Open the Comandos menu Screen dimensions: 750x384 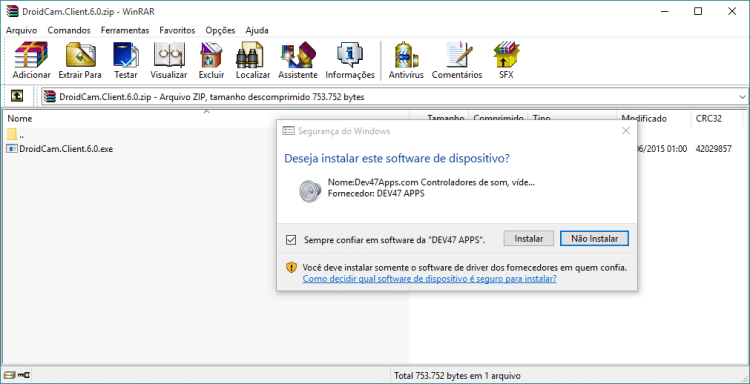[69, 30]
